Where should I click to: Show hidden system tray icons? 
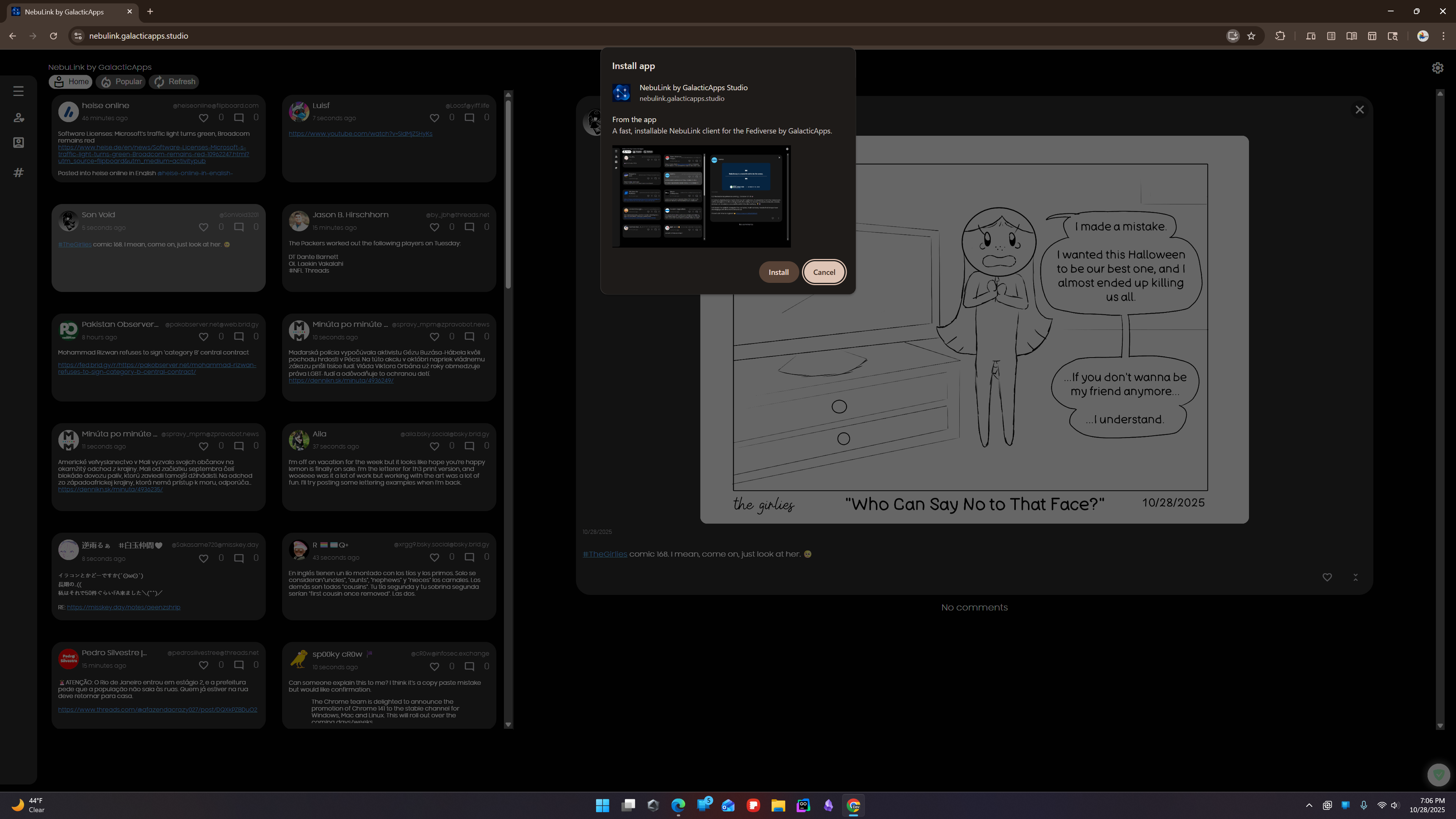pyautogui.click(x=1309, y=805)
